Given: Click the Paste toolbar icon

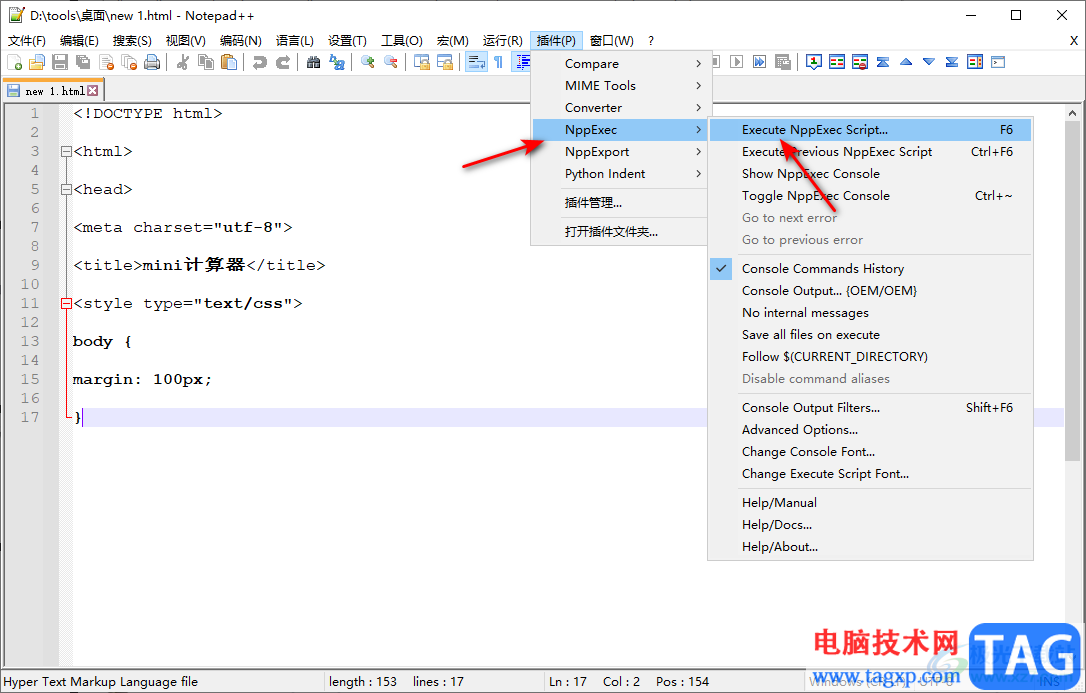Looking at the screenshot, I should pyautogui.click(x=229, y=62).
